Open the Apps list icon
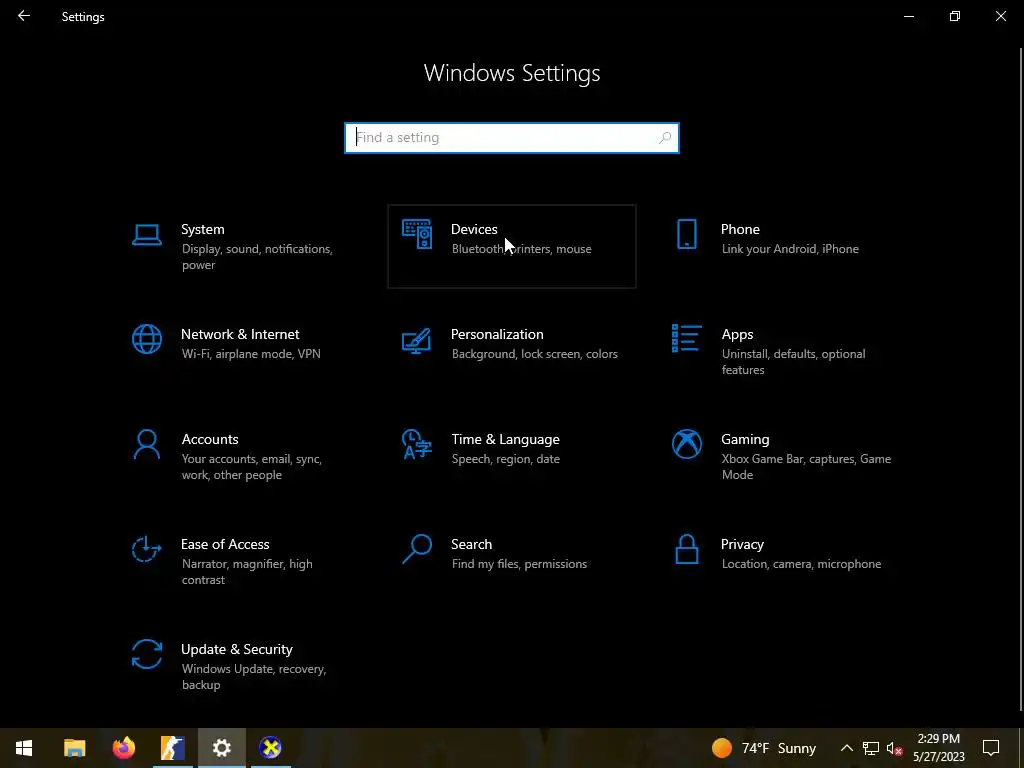Screen dimensions: 1024x768 click(686, 338)
